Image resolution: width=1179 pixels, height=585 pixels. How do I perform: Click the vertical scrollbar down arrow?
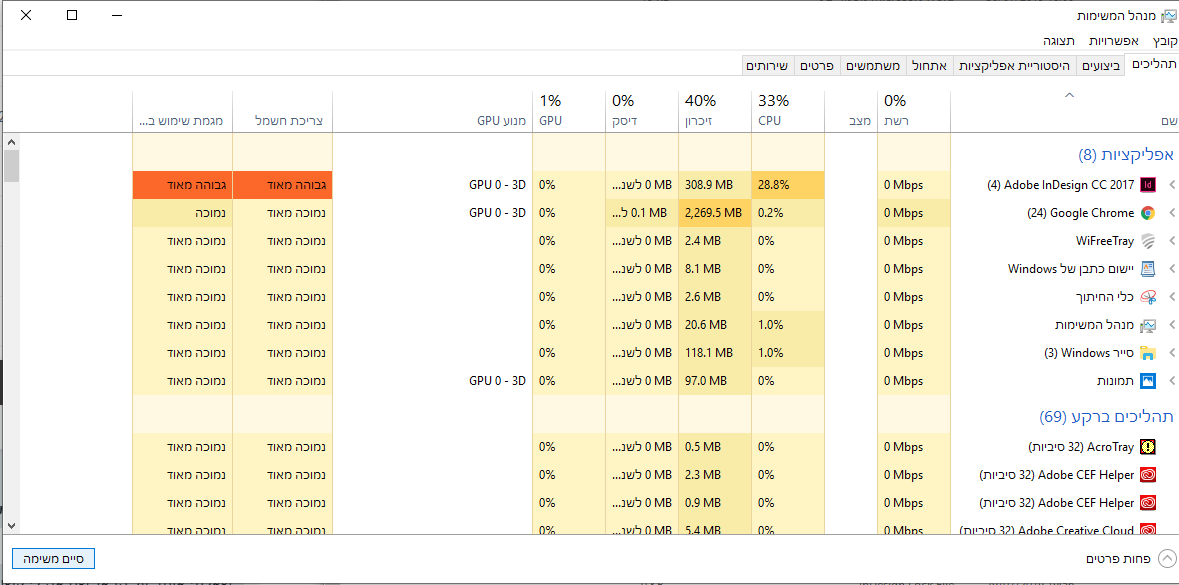point(11,524)
